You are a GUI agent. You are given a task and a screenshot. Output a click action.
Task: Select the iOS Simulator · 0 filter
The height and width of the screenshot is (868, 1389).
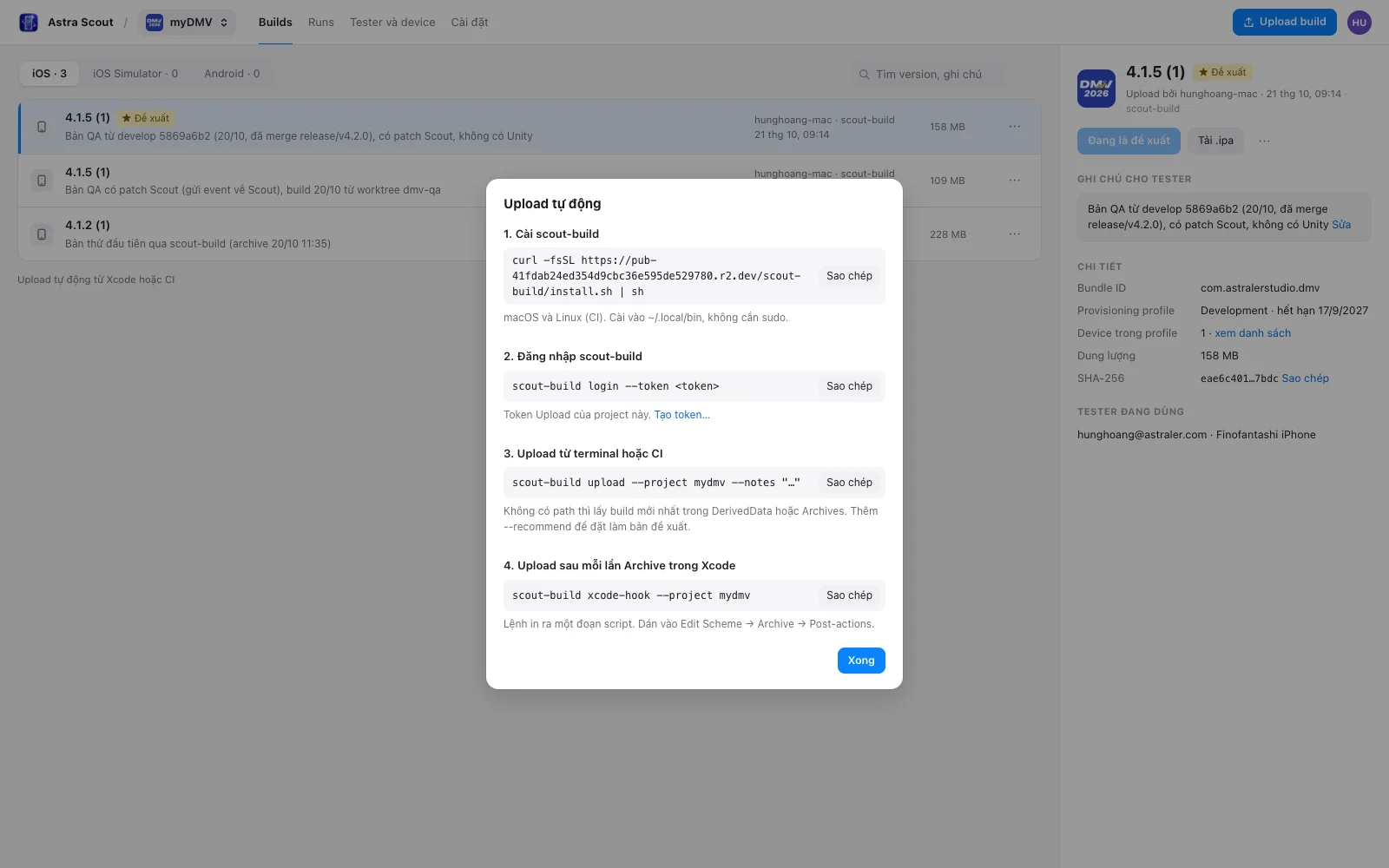(135, 74)
